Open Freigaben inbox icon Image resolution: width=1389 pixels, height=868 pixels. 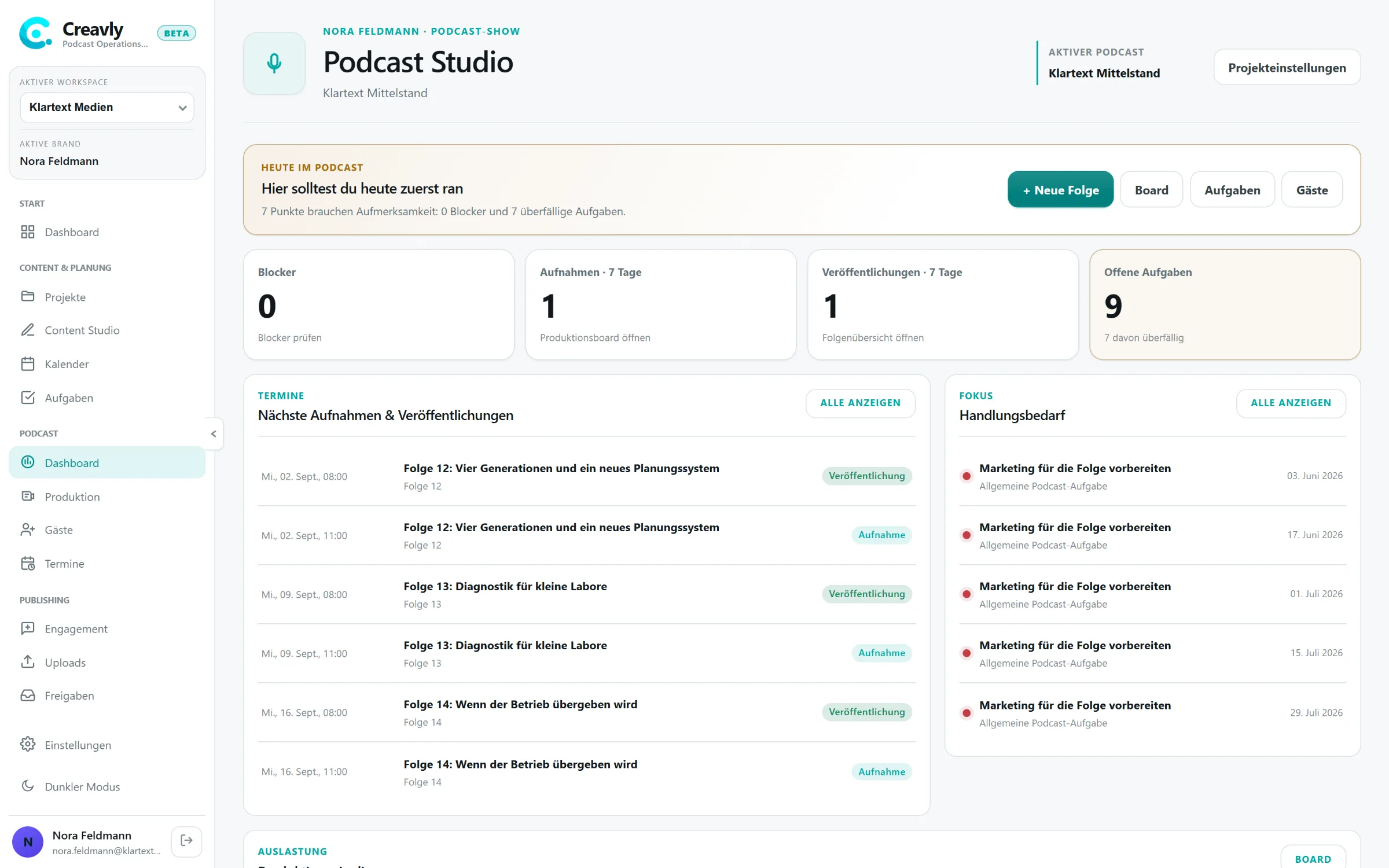[x=28, y=696]
